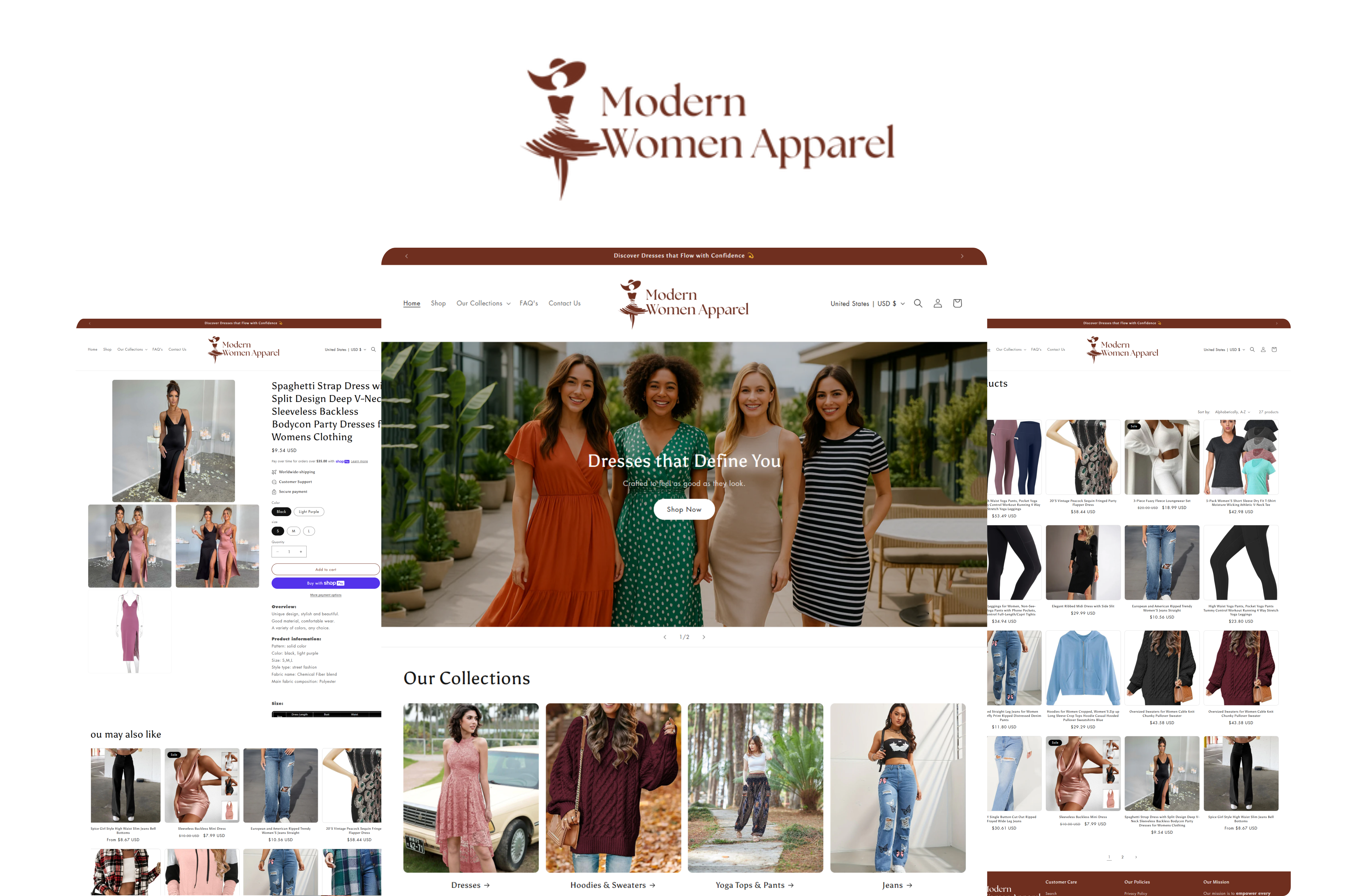1366x896 pixels.
Task: Click the Shop Now hero button
Action: pyautogui.click(x=684, y=509)
